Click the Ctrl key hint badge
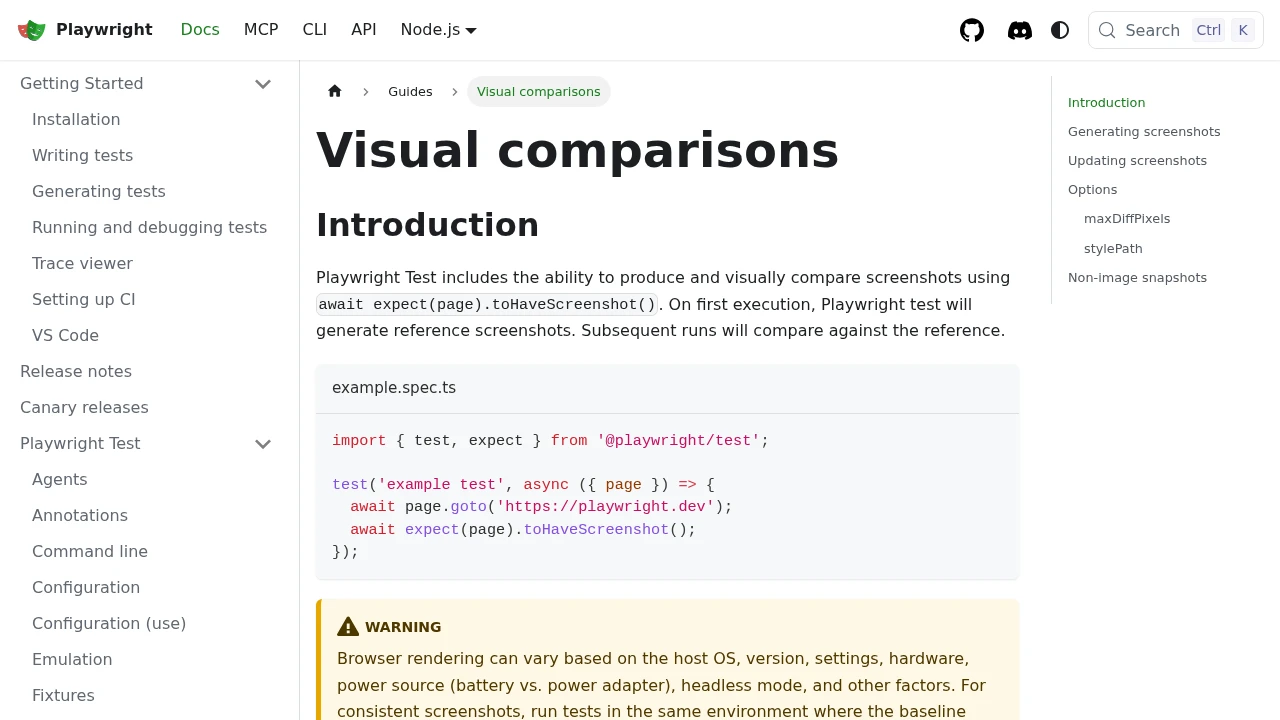The height and width of the screenshot is (720, 1280). [1208, 30]
